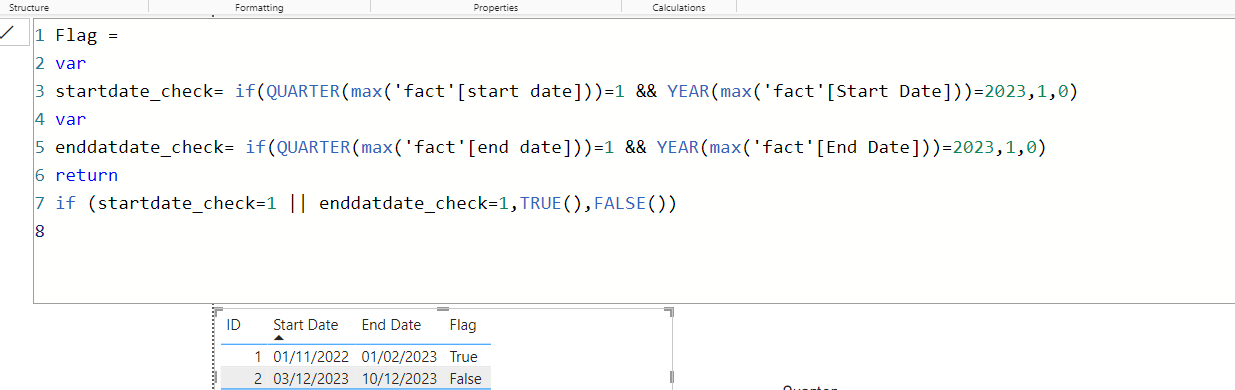Sort table by the ID column header
The width and height of the screenshot is (1235, 390).
(234, 325)
